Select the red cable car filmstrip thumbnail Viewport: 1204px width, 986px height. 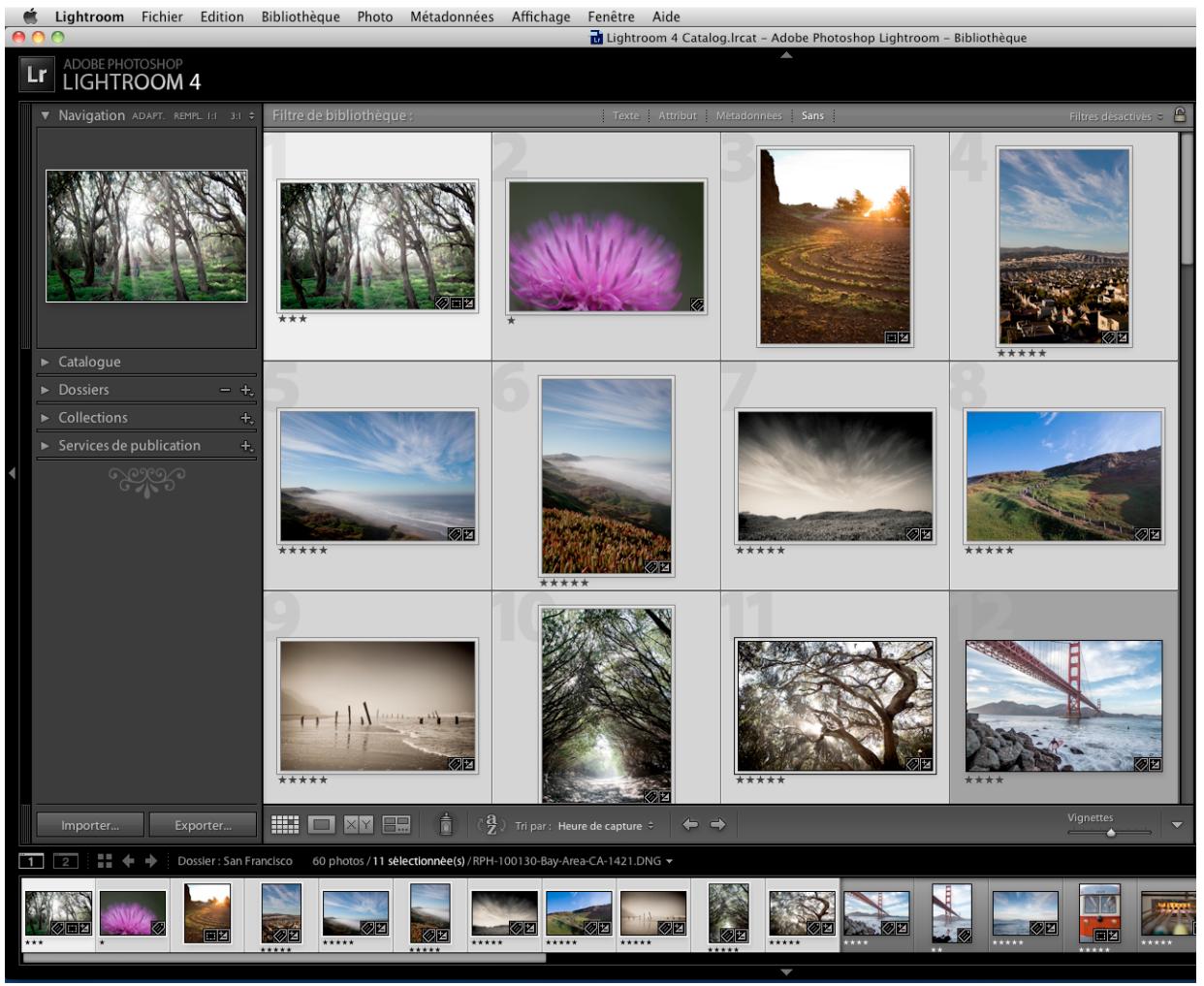click(1099, 912)
